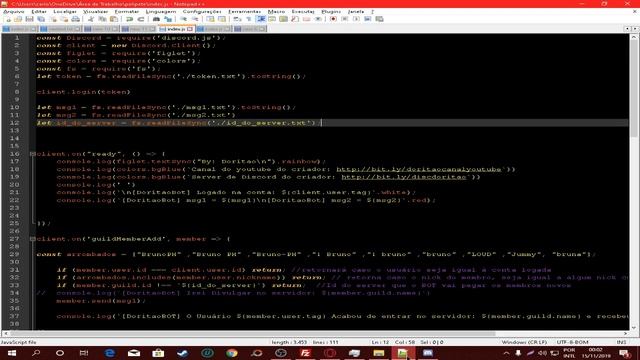Open the Localizar menu
The height and width of the screenshot is (360, 640).
pyautogui.click(x=64, y=11)
